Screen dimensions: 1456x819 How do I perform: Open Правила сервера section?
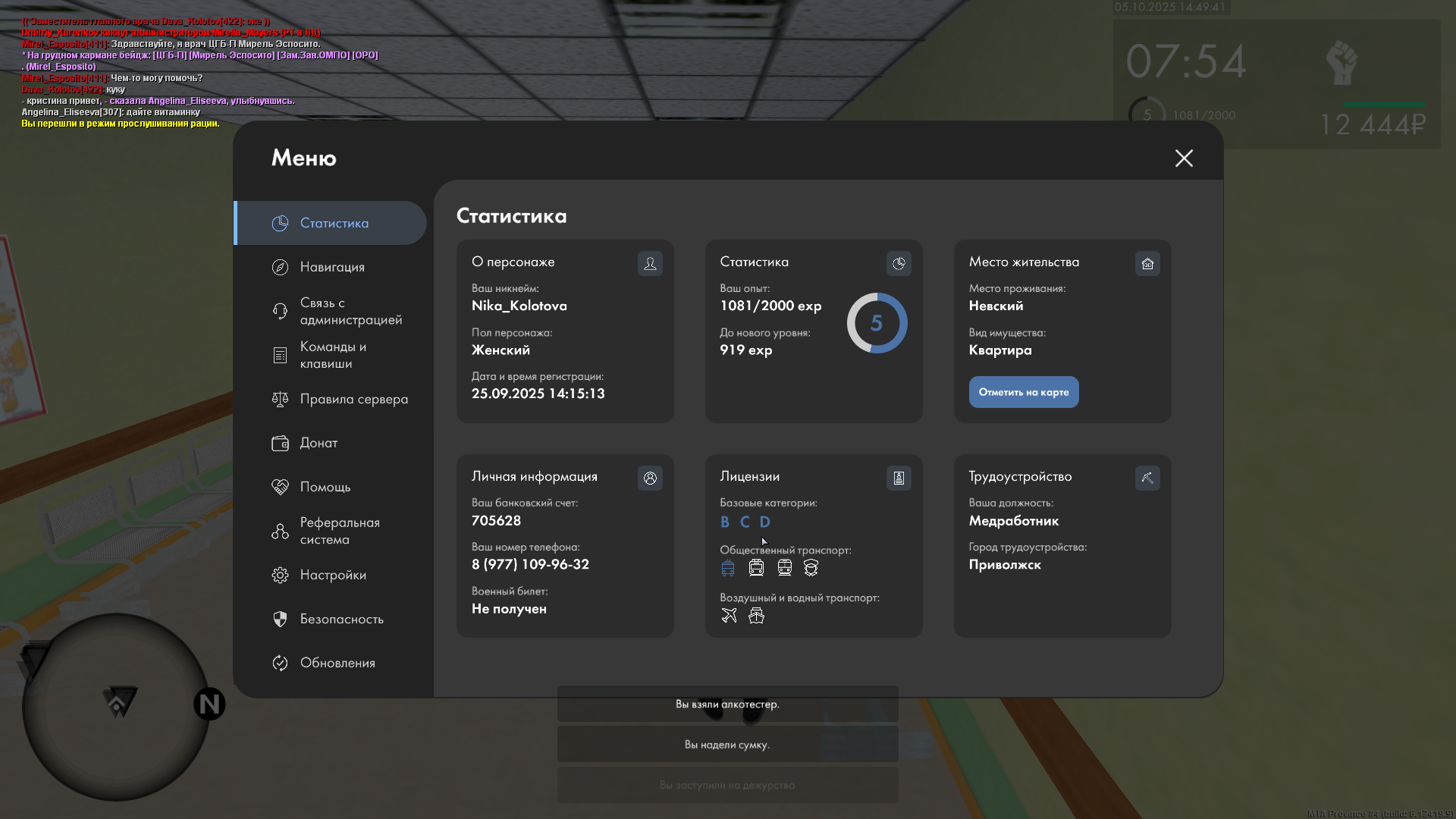click(353, 399)
